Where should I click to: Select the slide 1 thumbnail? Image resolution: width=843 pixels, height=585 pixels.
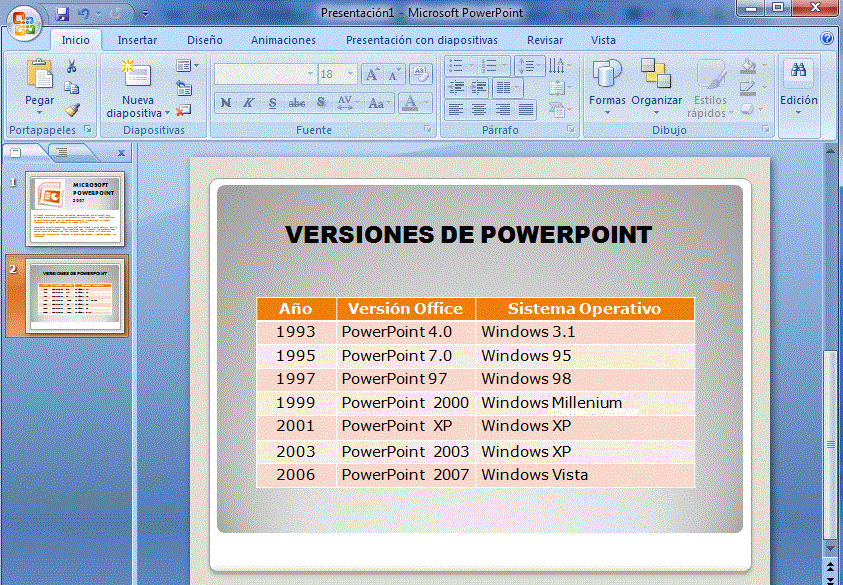[76, 209]
